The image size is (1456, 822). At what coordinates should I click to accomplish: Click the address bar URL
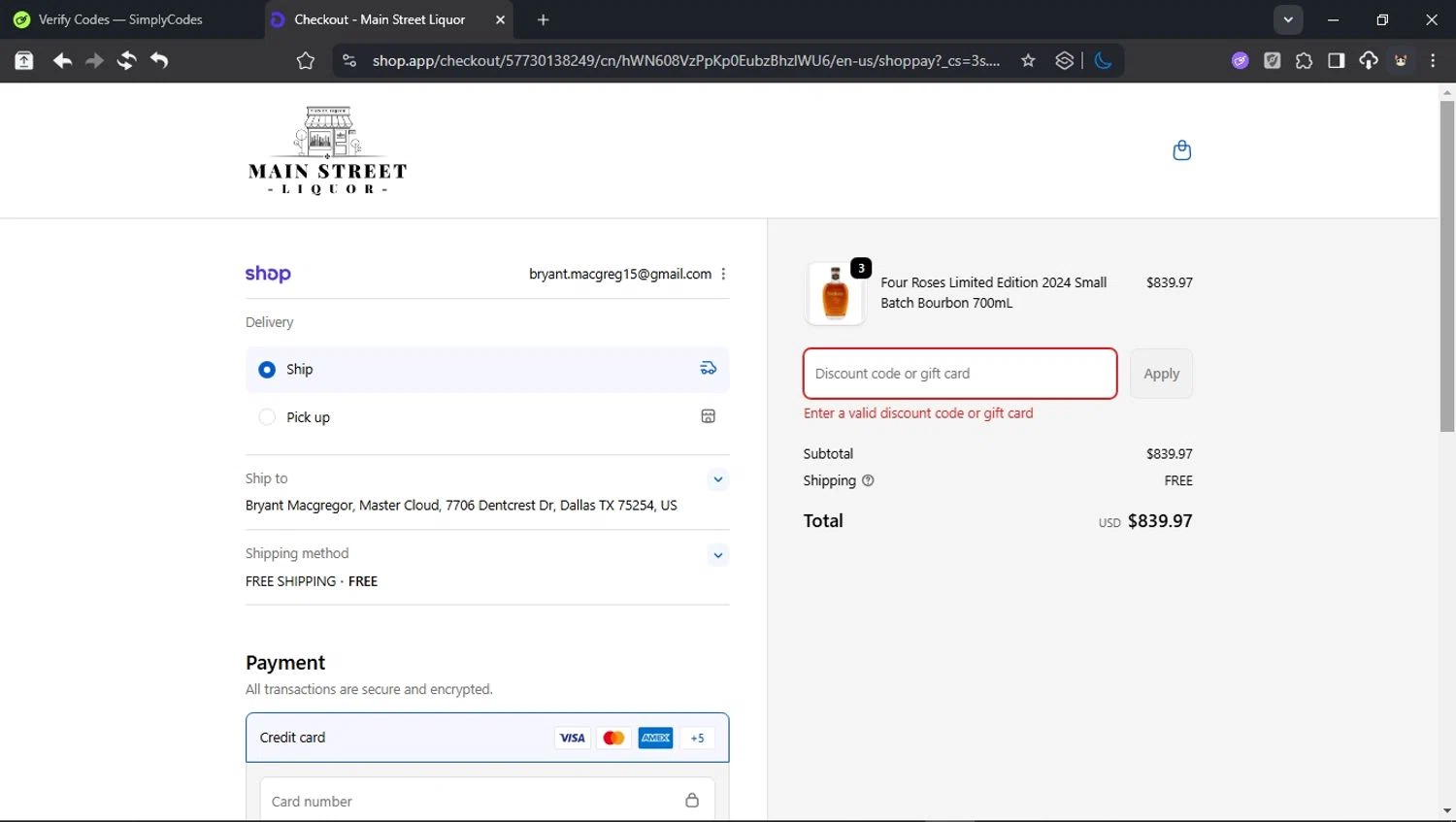click(x=686, y=60)
